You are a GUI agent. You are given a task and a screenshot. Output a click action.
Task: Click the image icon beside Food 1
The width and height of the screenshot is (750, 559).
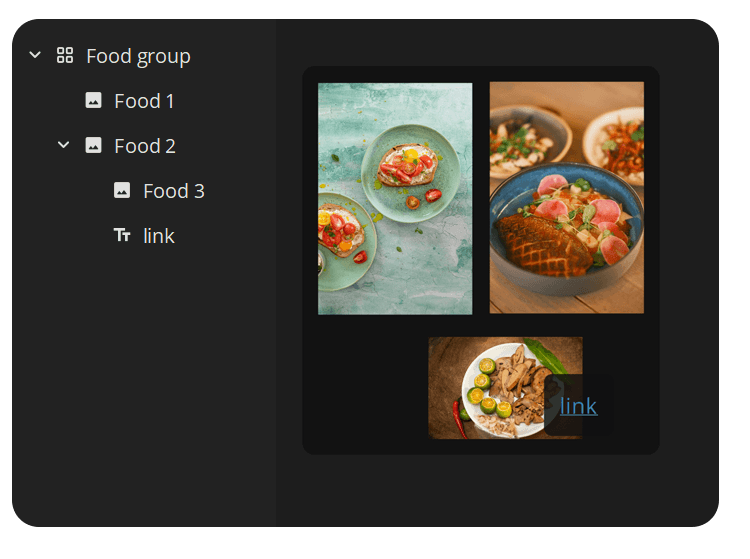pos(93,100)
